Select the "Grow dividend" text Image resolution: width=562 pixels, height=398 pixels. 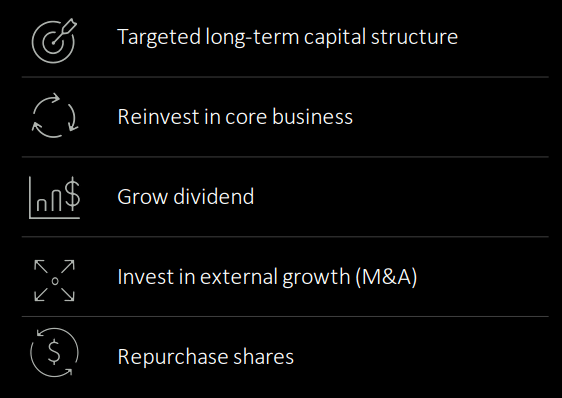click(x=186, y=197)
